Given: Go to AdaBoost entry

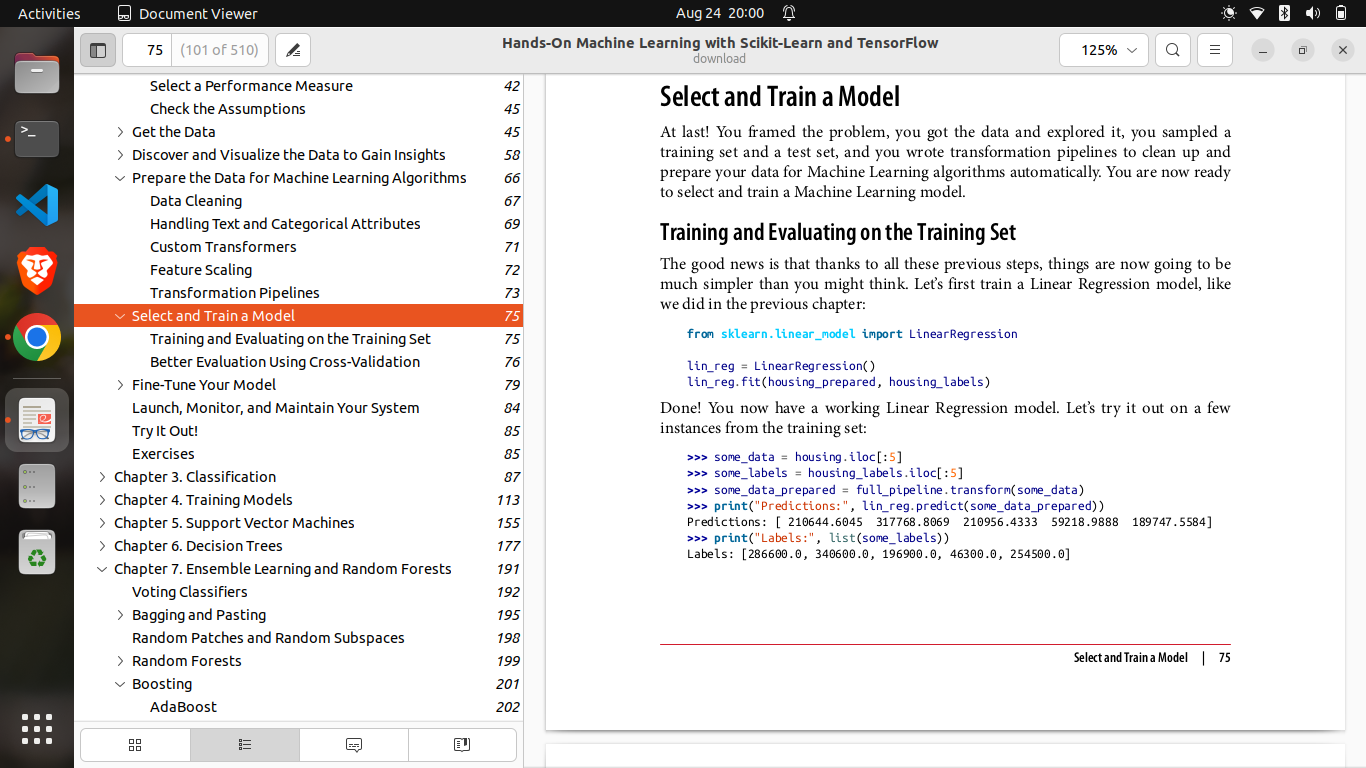Looking at the screenshot, I should [183, 707].
